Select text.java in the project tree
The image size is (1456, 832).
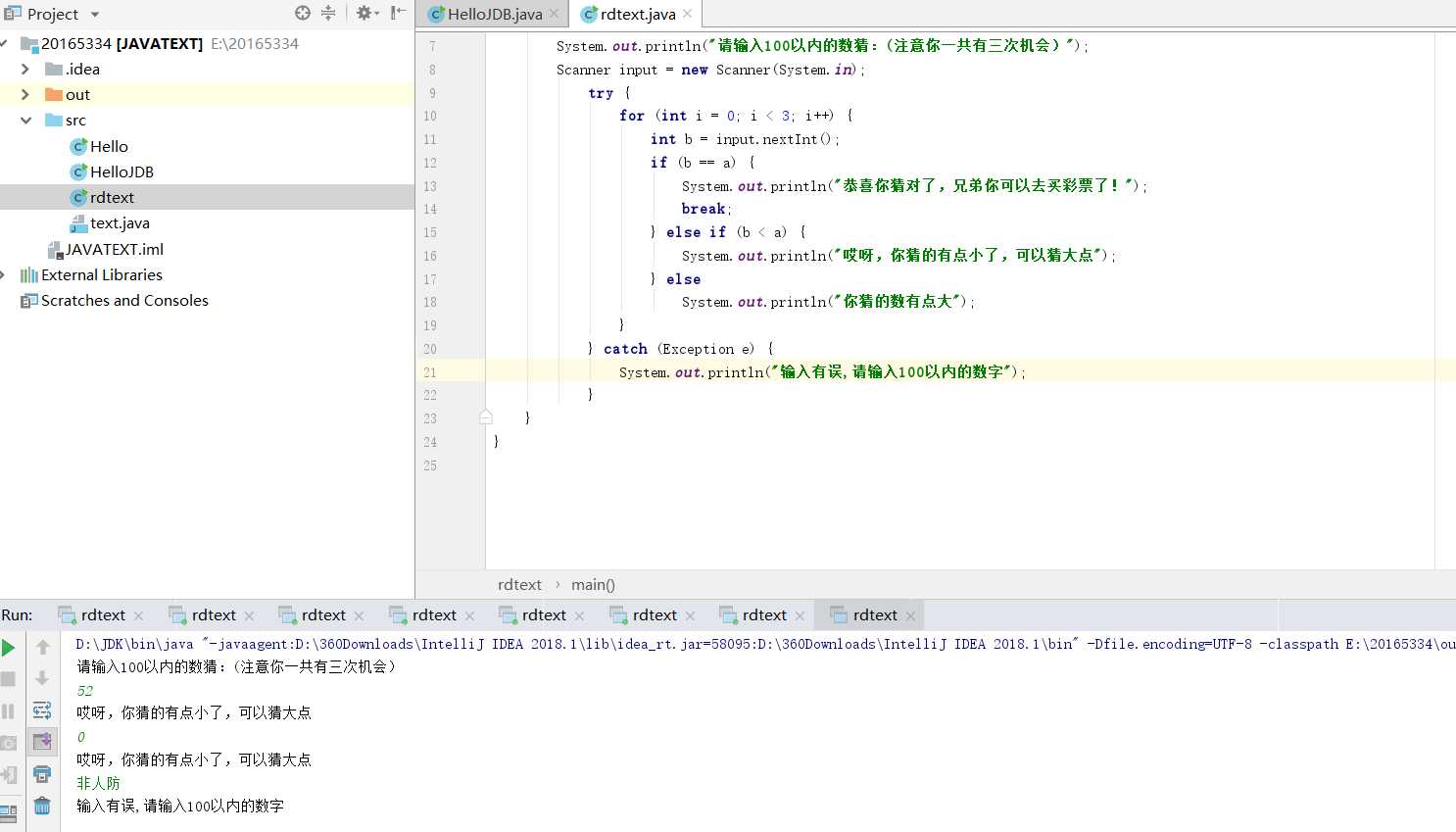pos(120,223)
